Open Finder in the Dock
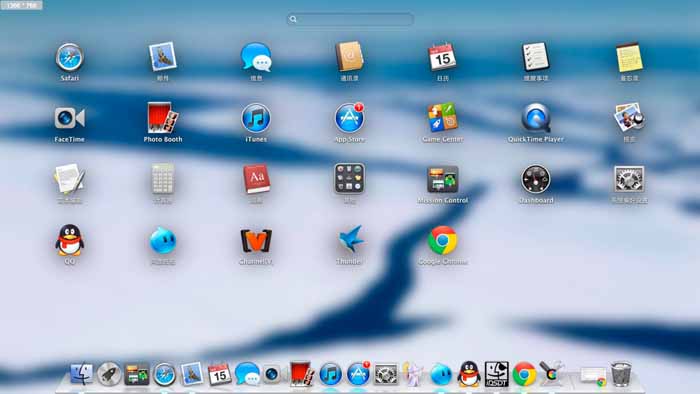 click(x=82, y=374)
